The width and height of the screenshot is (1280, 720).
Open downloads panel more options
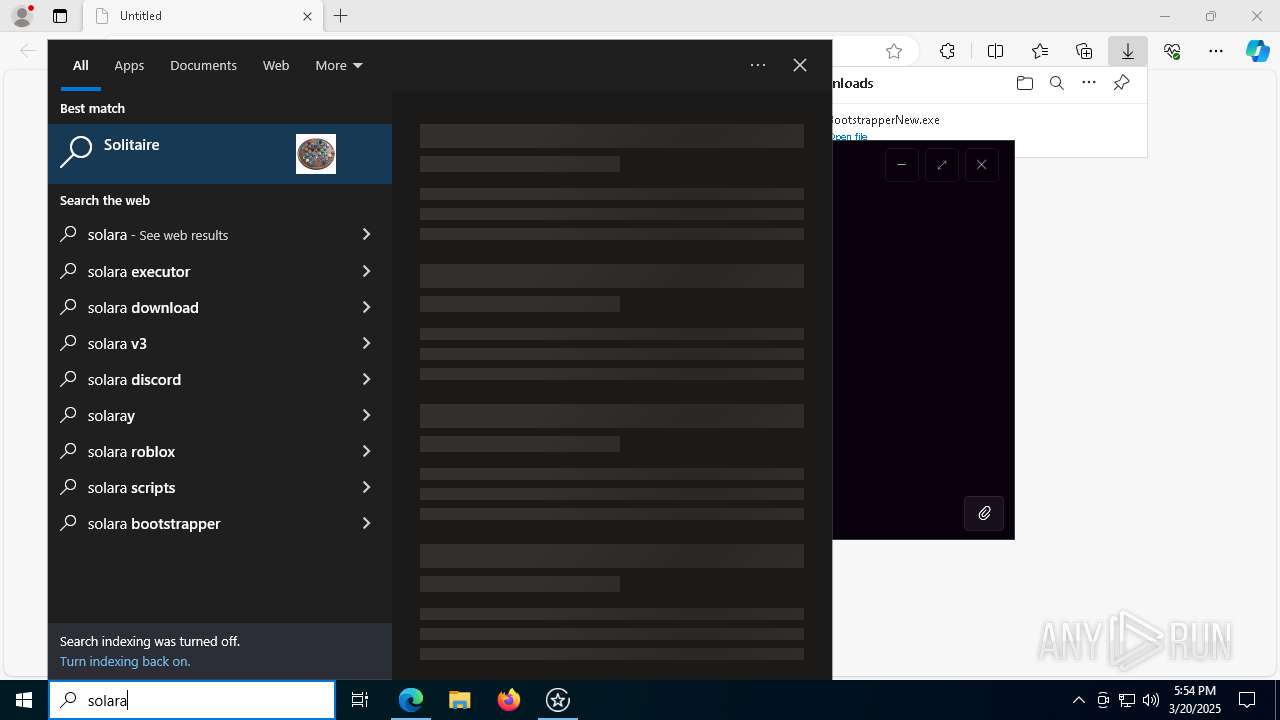tap(1089, 83)
